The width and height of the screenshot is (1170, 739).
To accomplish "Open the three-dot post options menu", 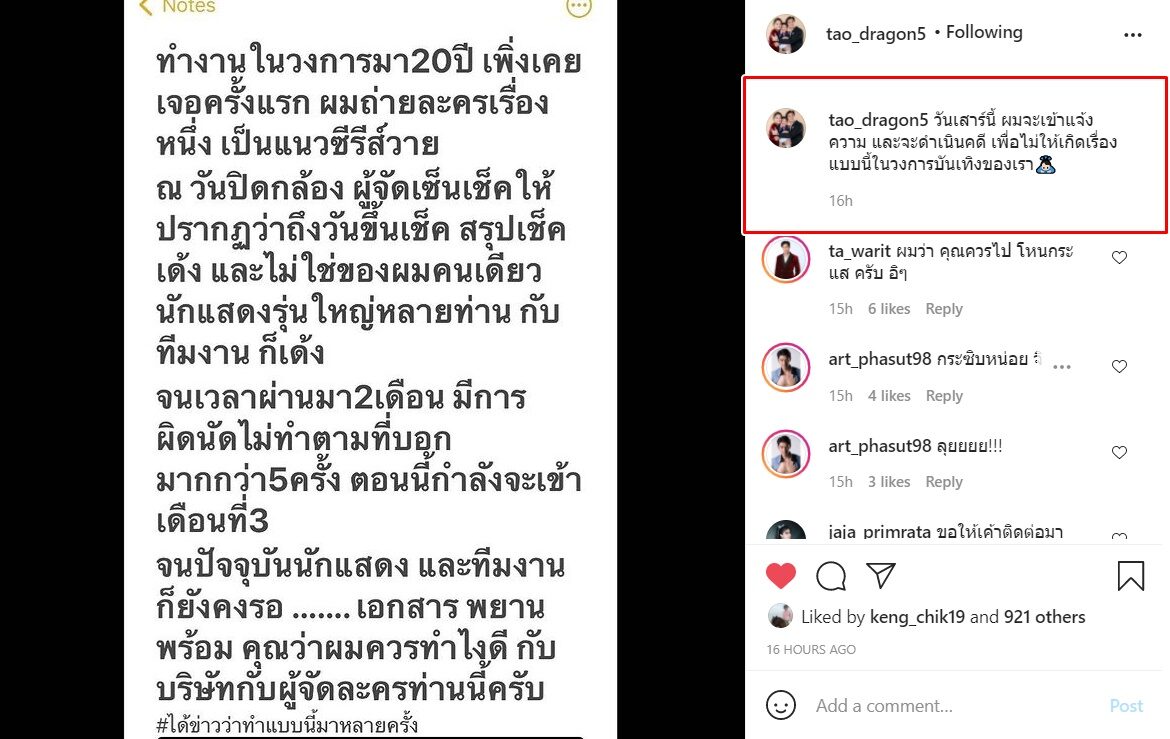I will coord(1132,35).
